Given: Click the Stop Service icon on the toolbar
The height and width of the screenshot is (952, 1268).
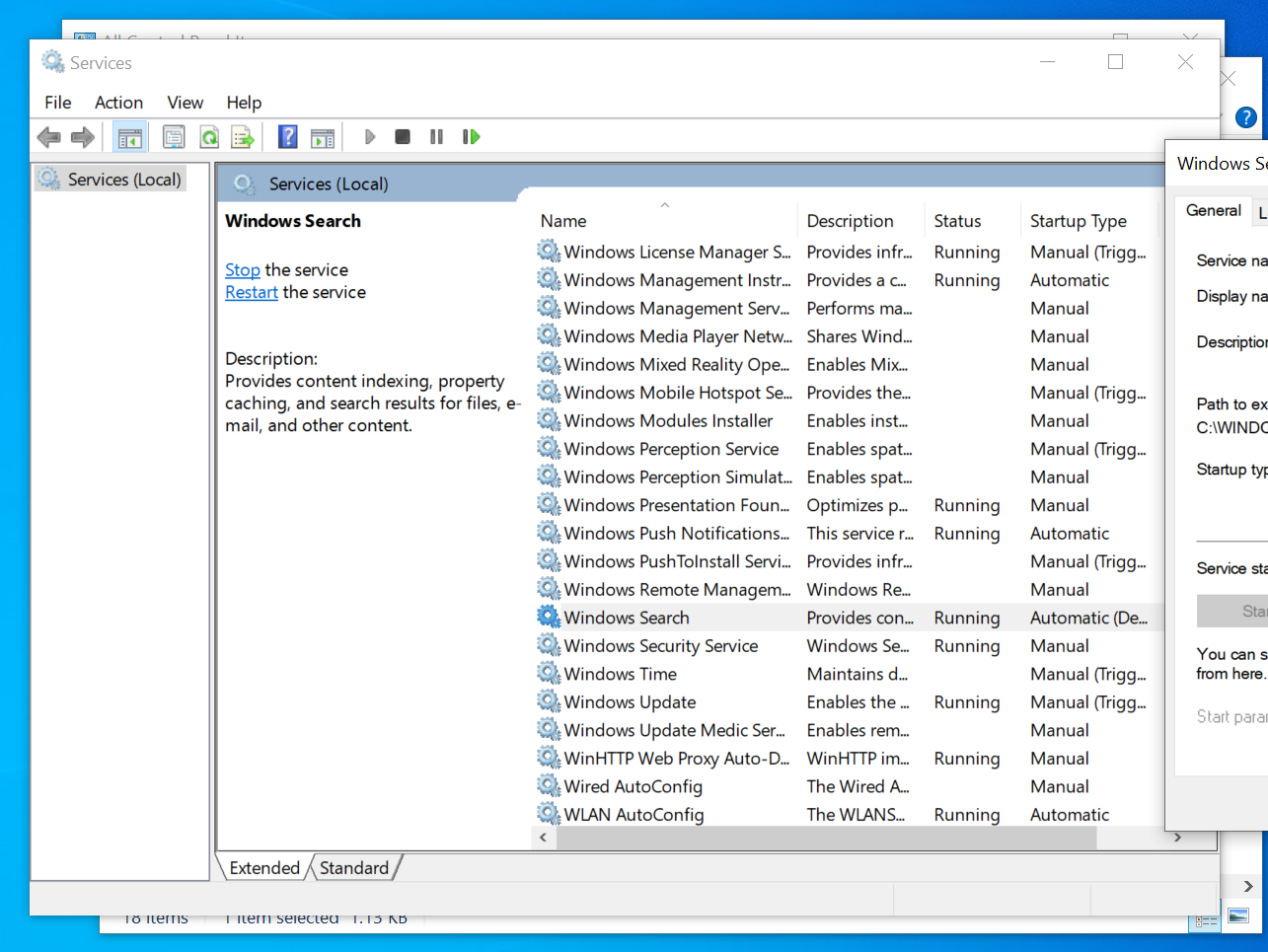Looking at the screenshot, I should [x=403, y=136].
